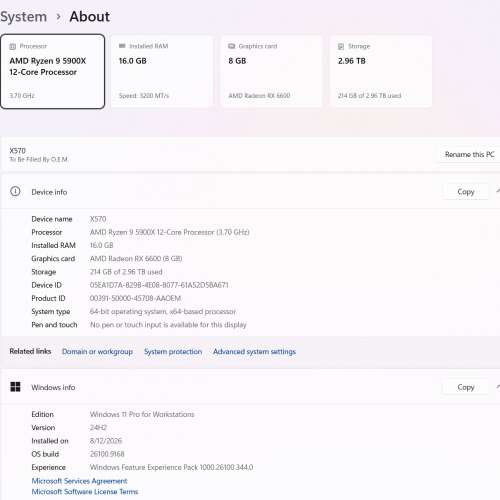Copy the Device info details

[466, 192]
